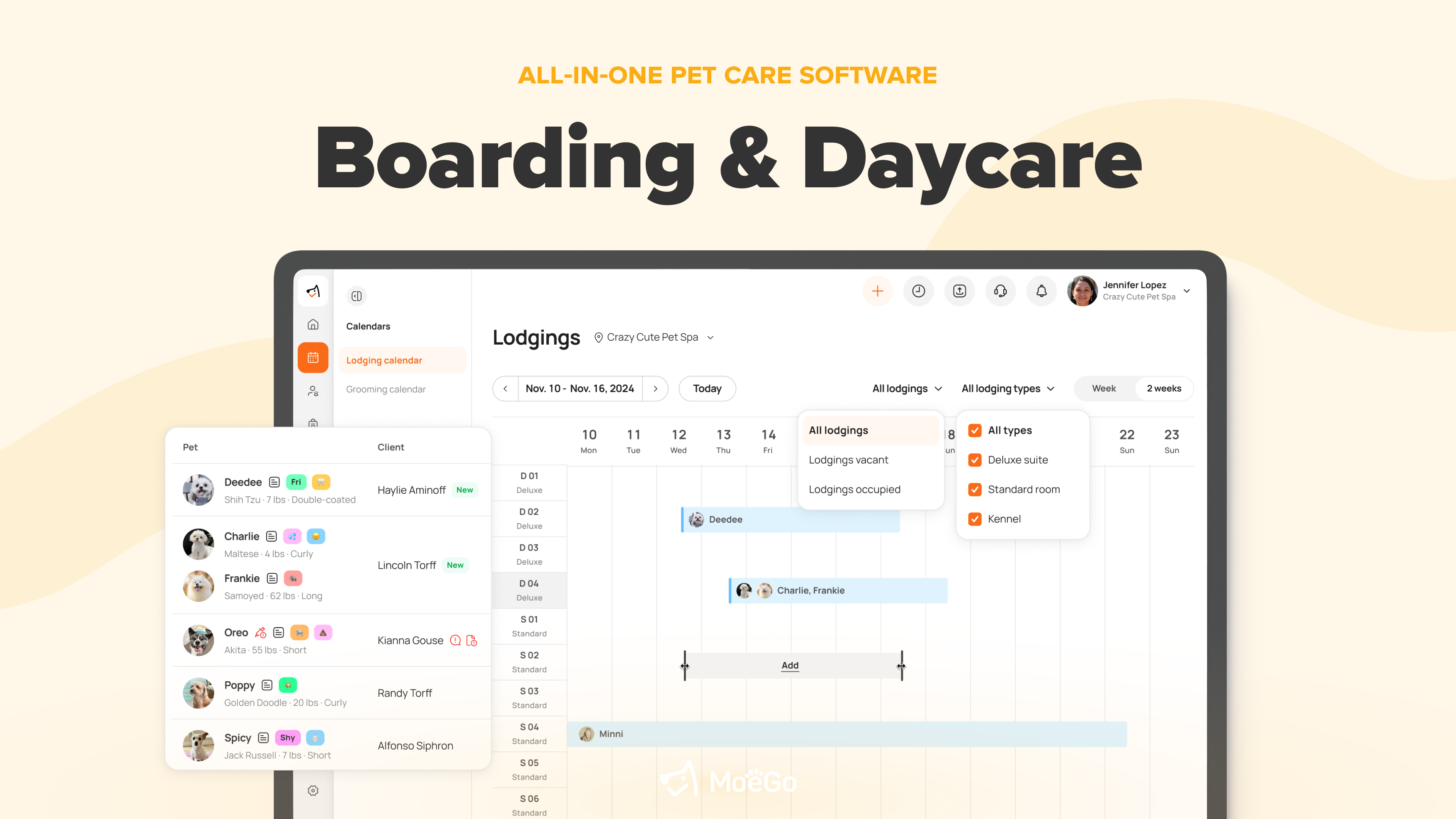
Task: Uncheck the Kennel checkbox
Action: [975, 519]
